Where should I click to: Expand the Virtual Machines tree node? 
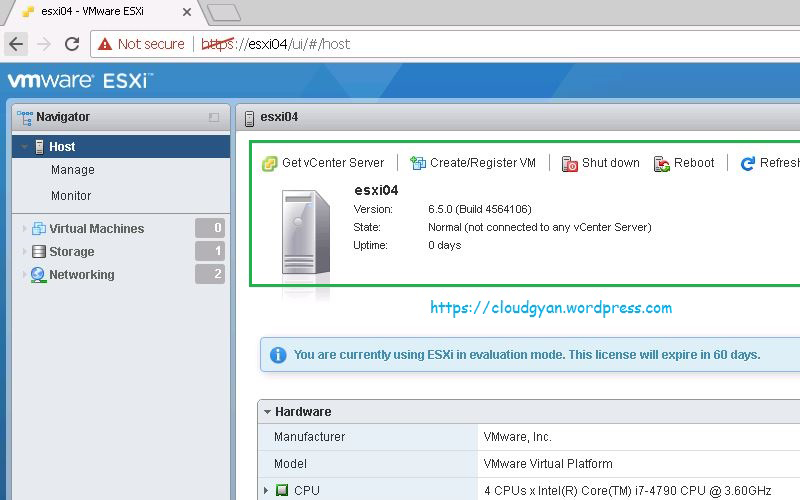(25, 229)
